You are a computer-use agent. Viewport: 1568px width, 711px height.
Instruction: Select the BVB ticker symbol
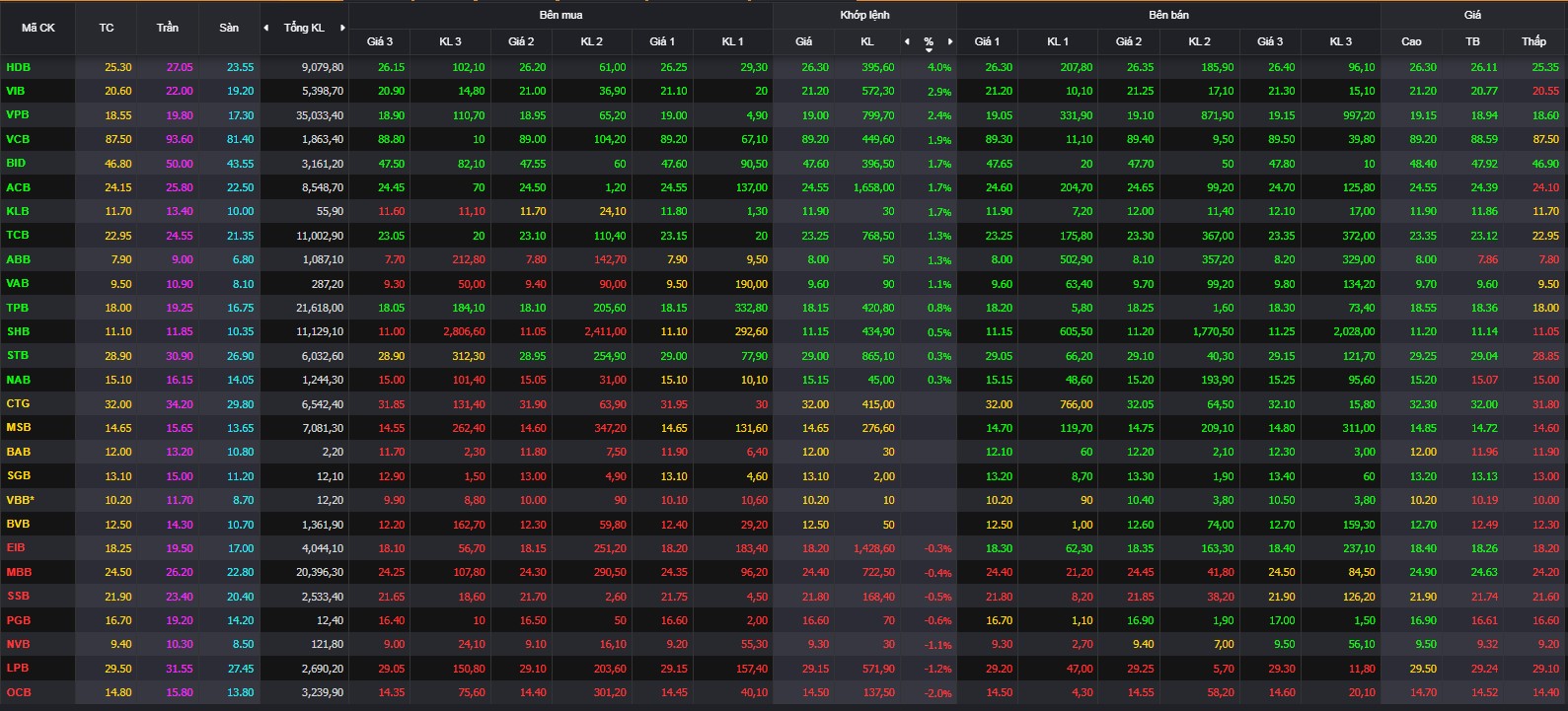point(18,524)
